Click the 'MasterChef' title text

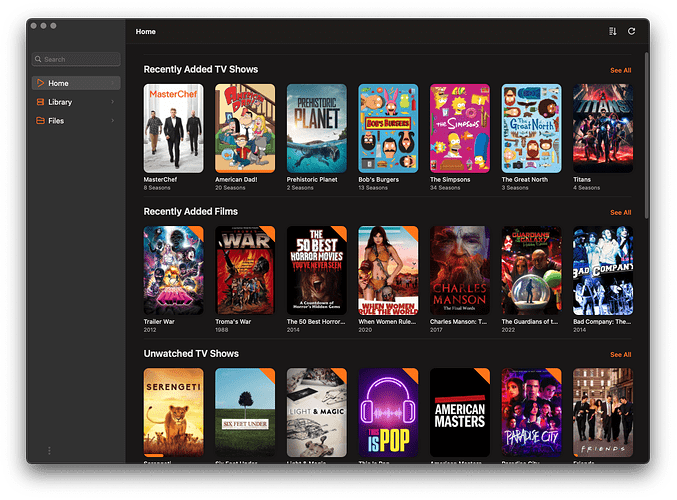(x=160, y=180)
